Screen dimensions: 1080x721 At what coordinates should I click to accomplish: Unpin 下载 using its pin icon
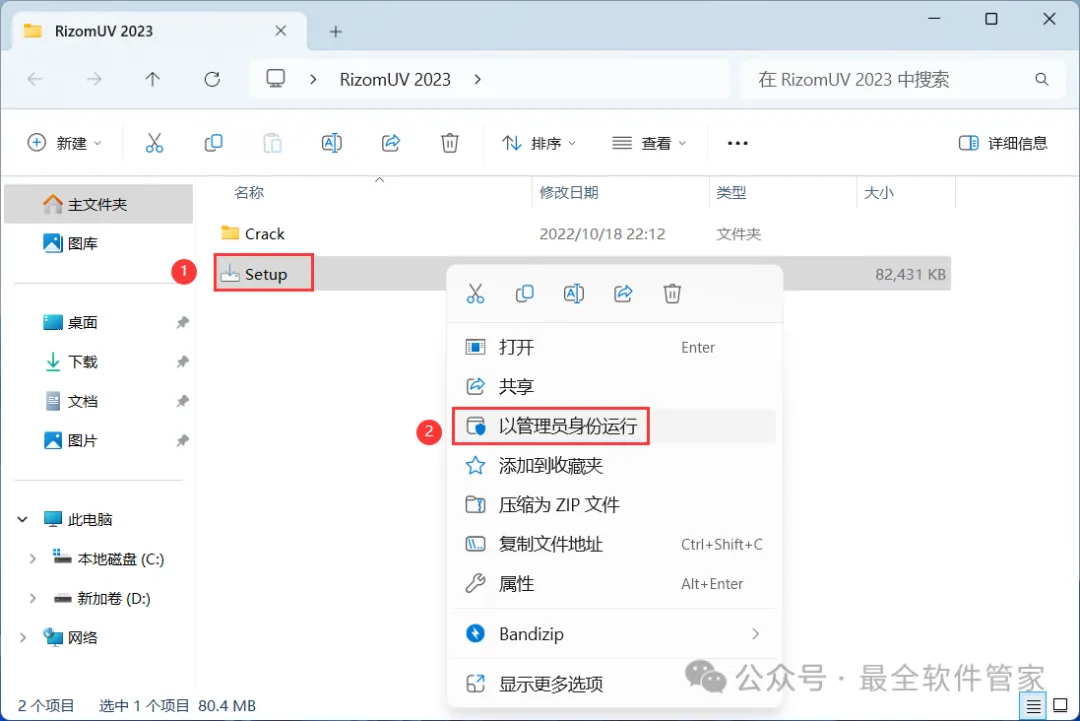coord(182,362)
